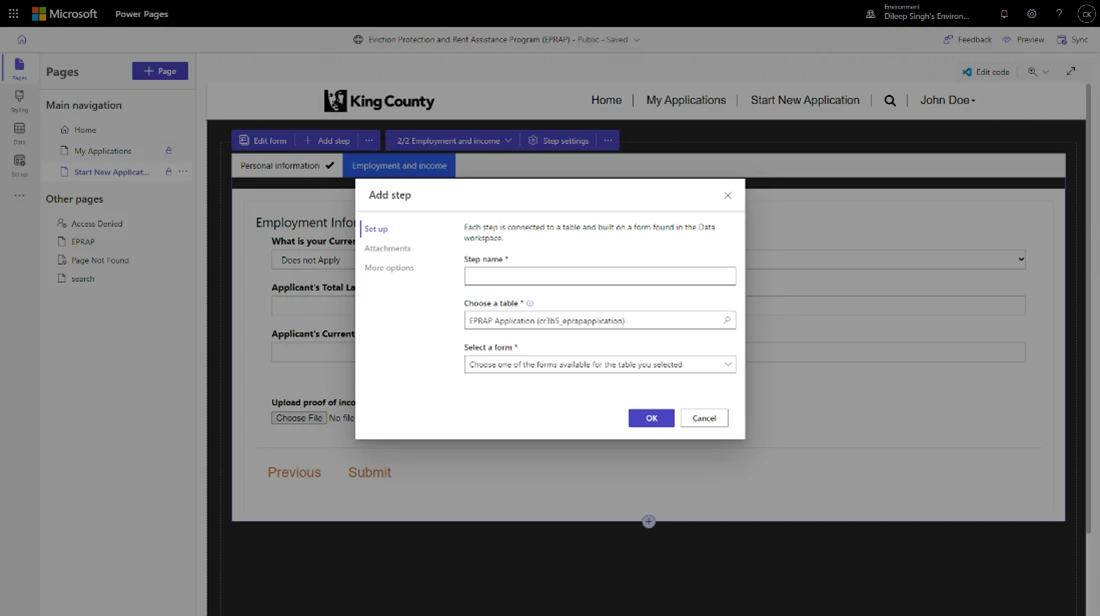Create a new page with the + Page button
This screenshot has height=616, width=1100.
click(x=159, y=70)
